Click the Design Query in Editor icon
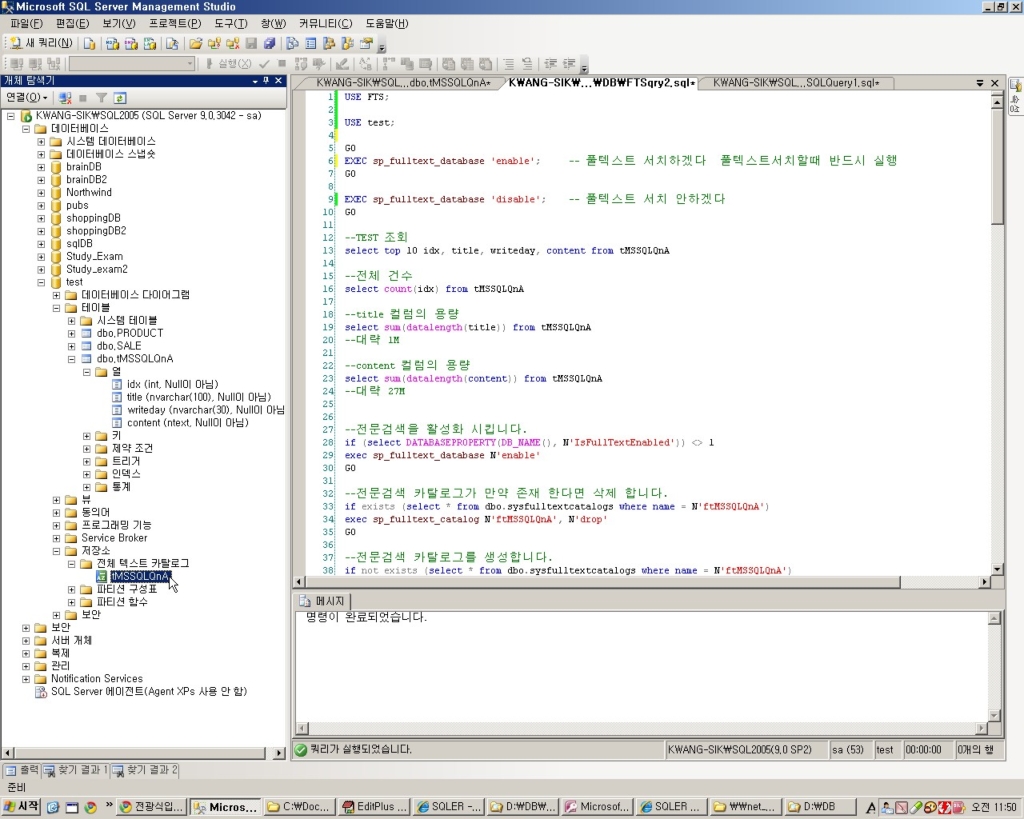 pos(342,63)
